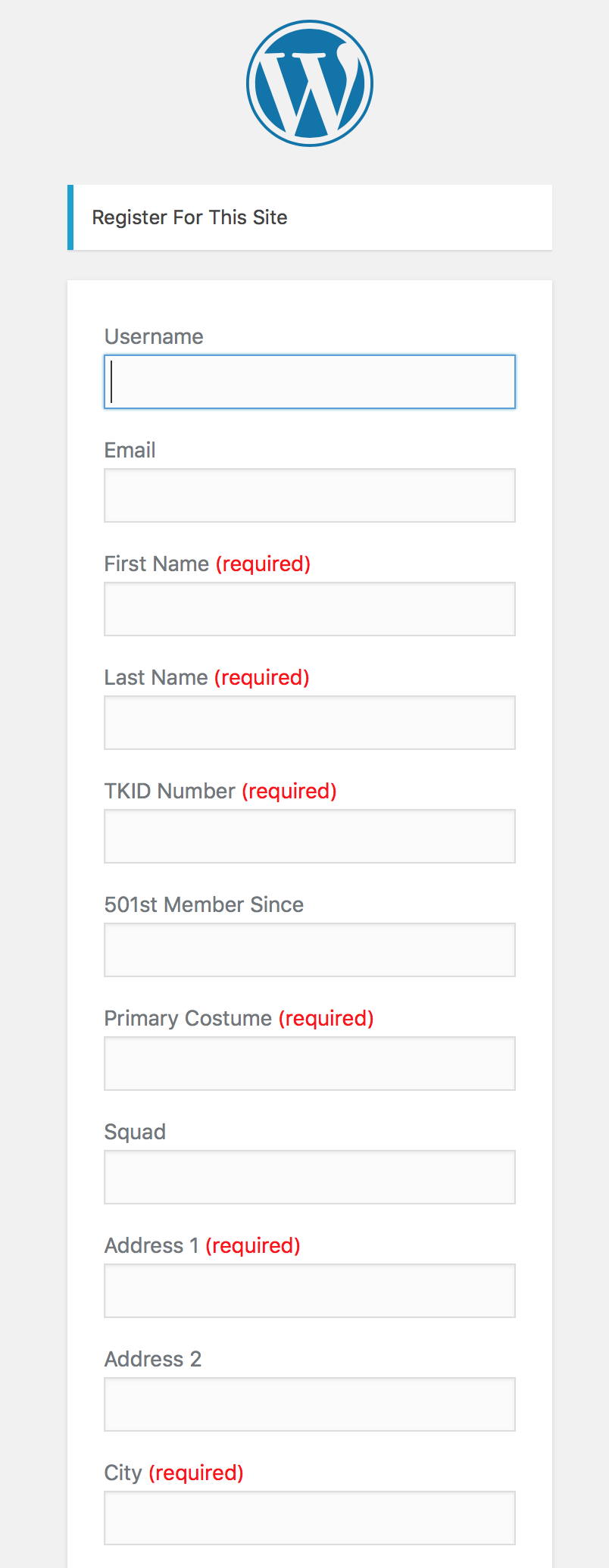
Task: Select the City input field
Action: 310,1518
